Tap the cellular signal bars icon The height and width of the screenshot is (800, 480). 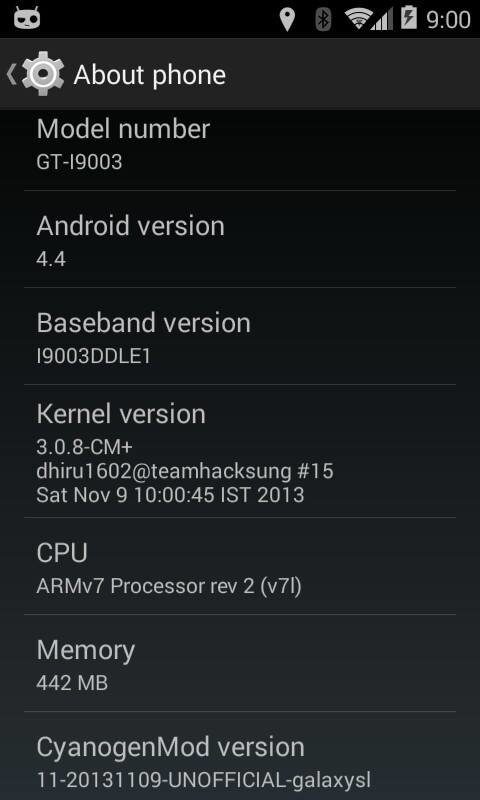[382, 20]
